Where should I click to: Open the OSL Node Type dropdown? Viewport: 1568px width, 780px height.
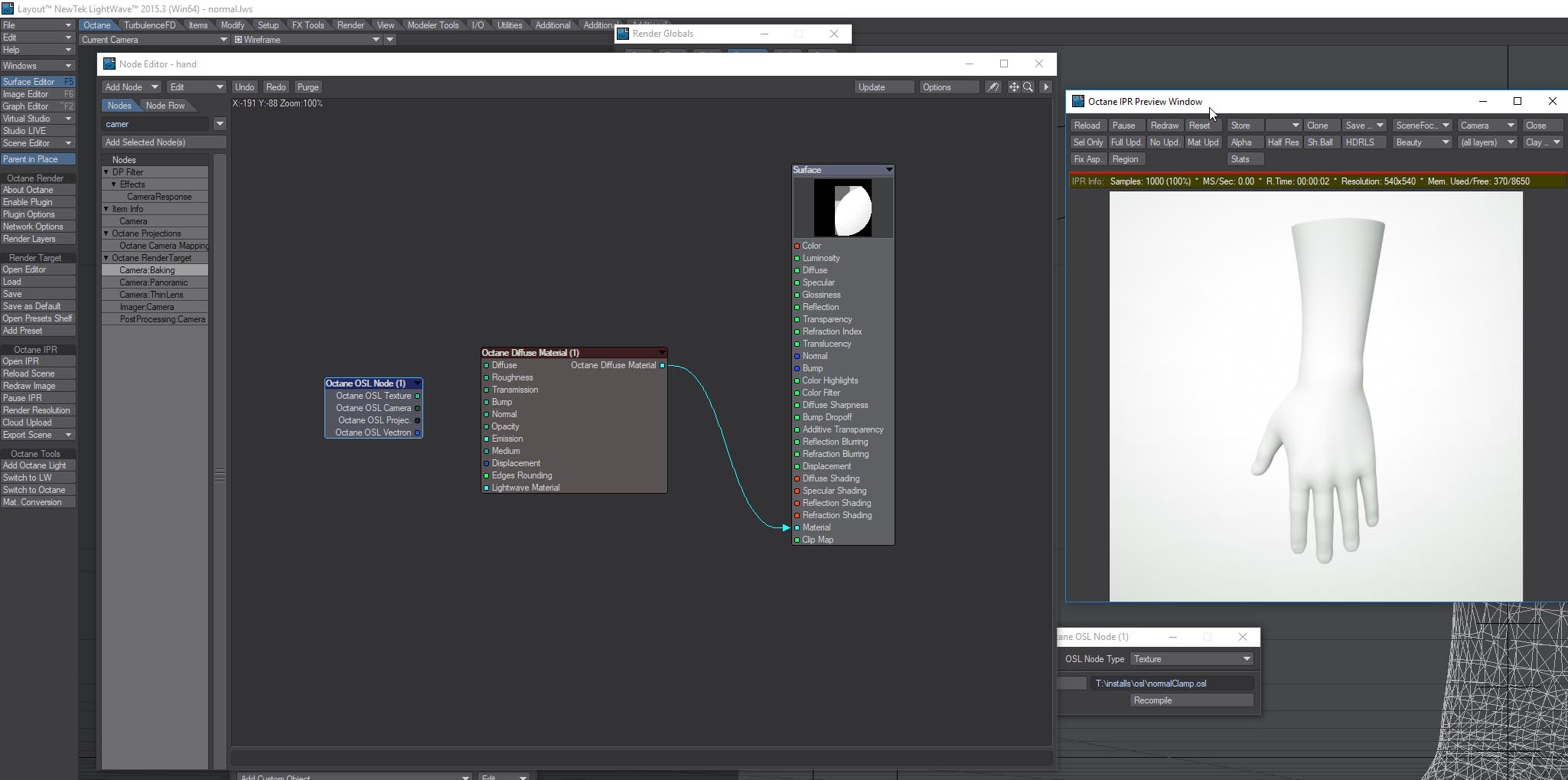coord(1191,659)
